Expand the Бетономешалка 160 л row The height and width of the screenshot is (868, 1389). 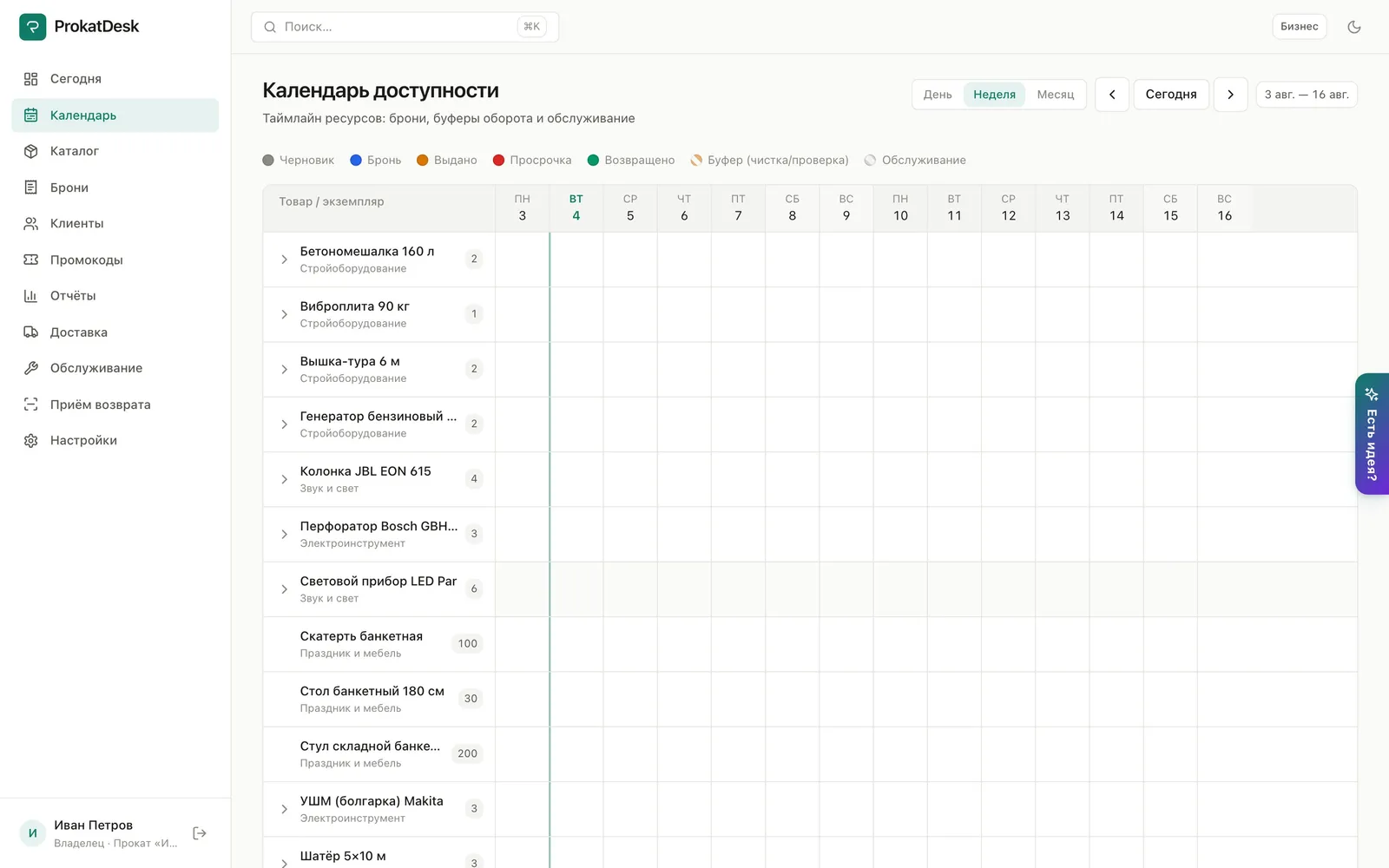coord(284,260)
